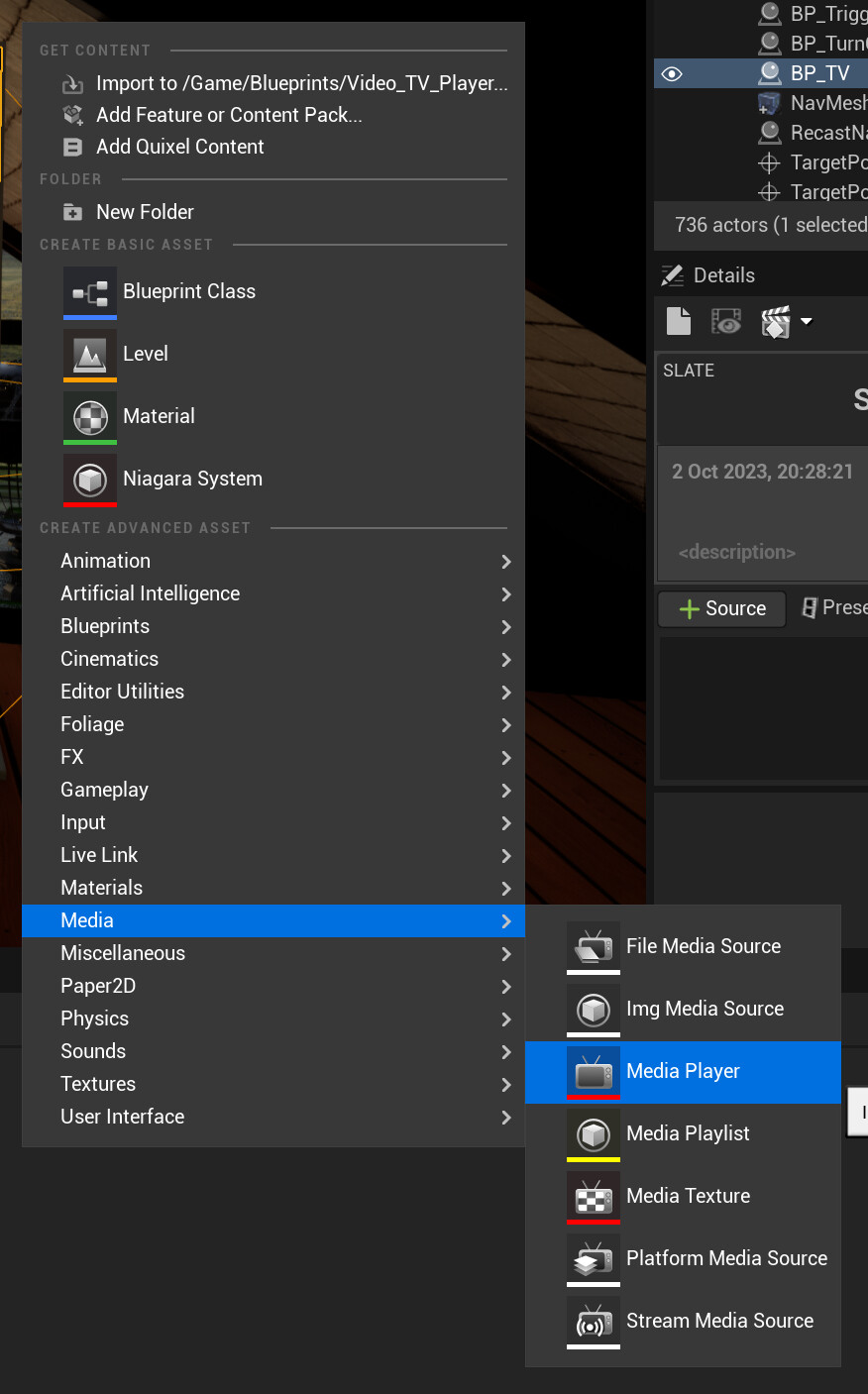Create a Stream Media Source
This screenshot has height=1394, width=868.
coord(719,1321)
